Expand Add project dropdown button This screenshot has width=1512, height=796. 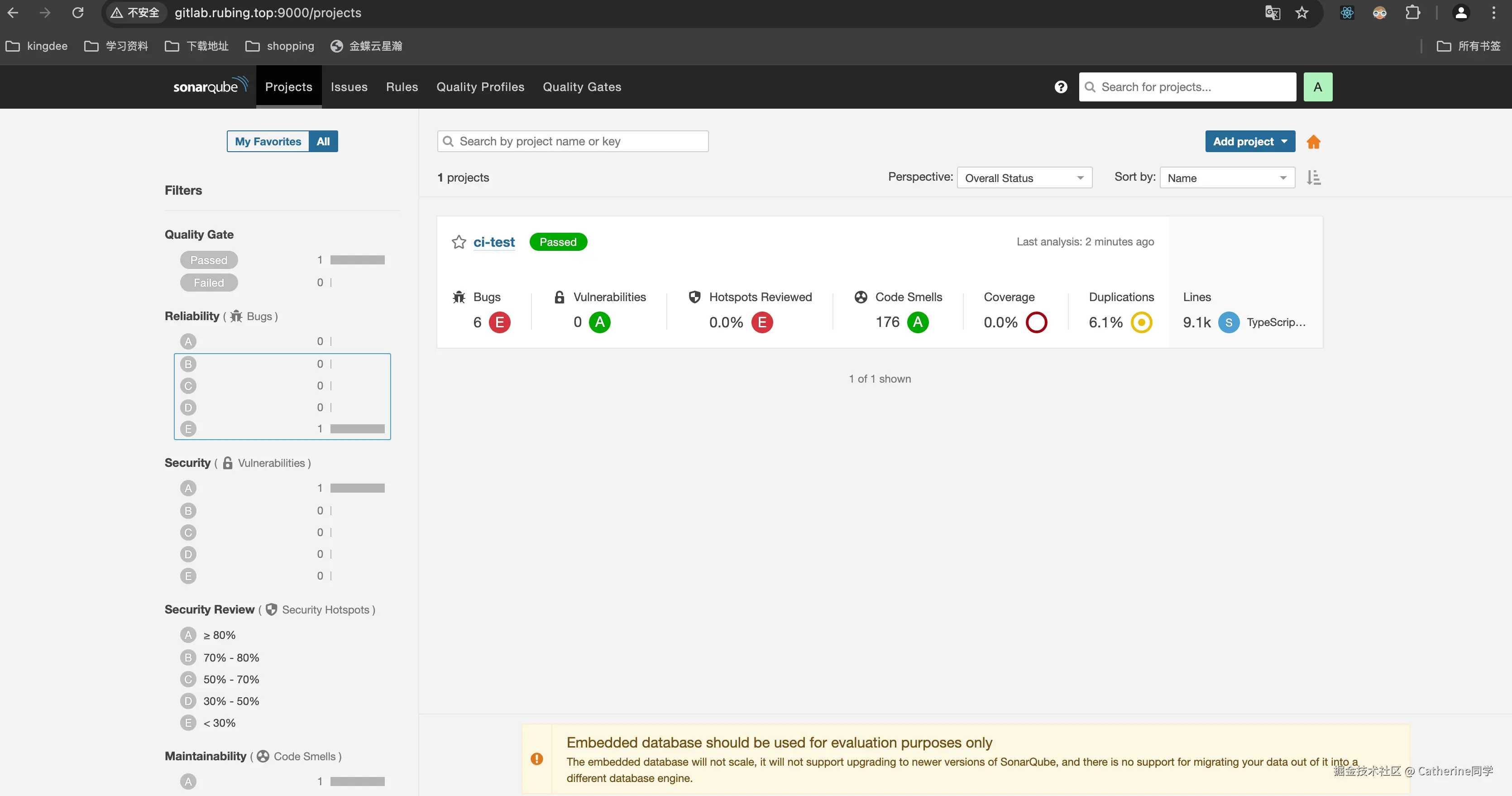pyautogui.click(x=1249, y=141)
